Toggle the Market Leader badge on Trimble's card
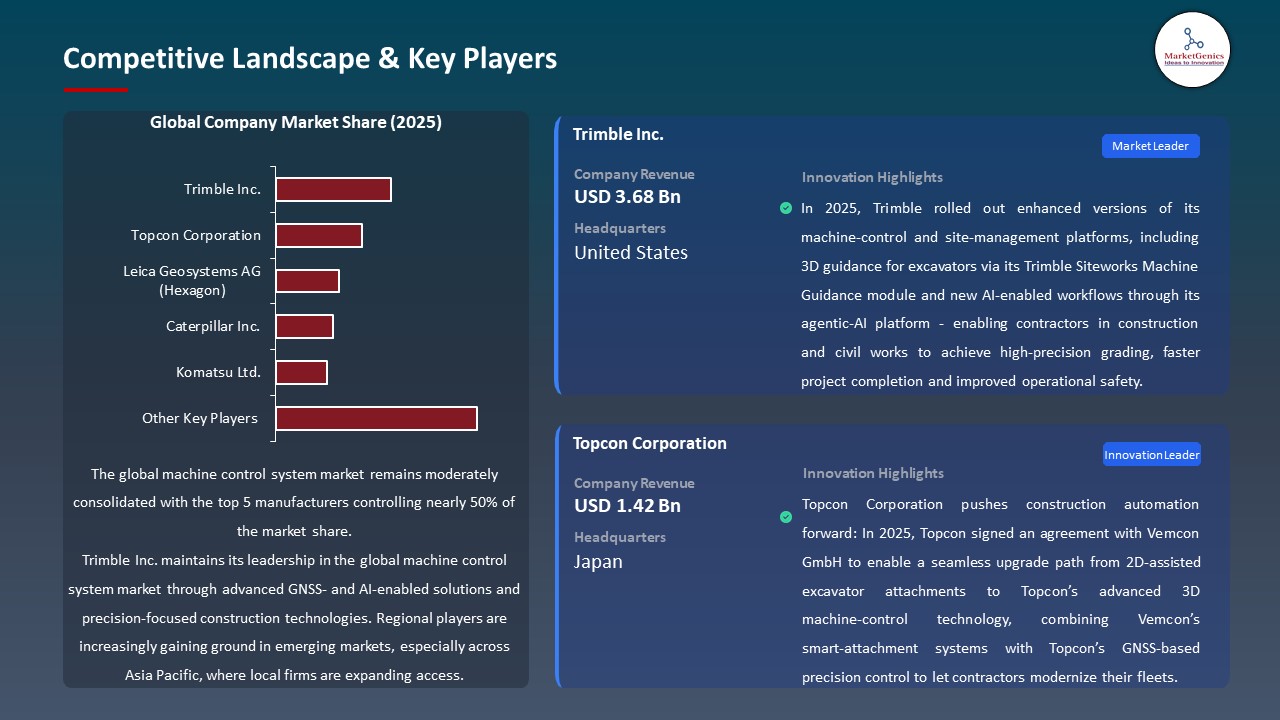The width and height of the screenshot is (1280, 720). [1150, 145]
